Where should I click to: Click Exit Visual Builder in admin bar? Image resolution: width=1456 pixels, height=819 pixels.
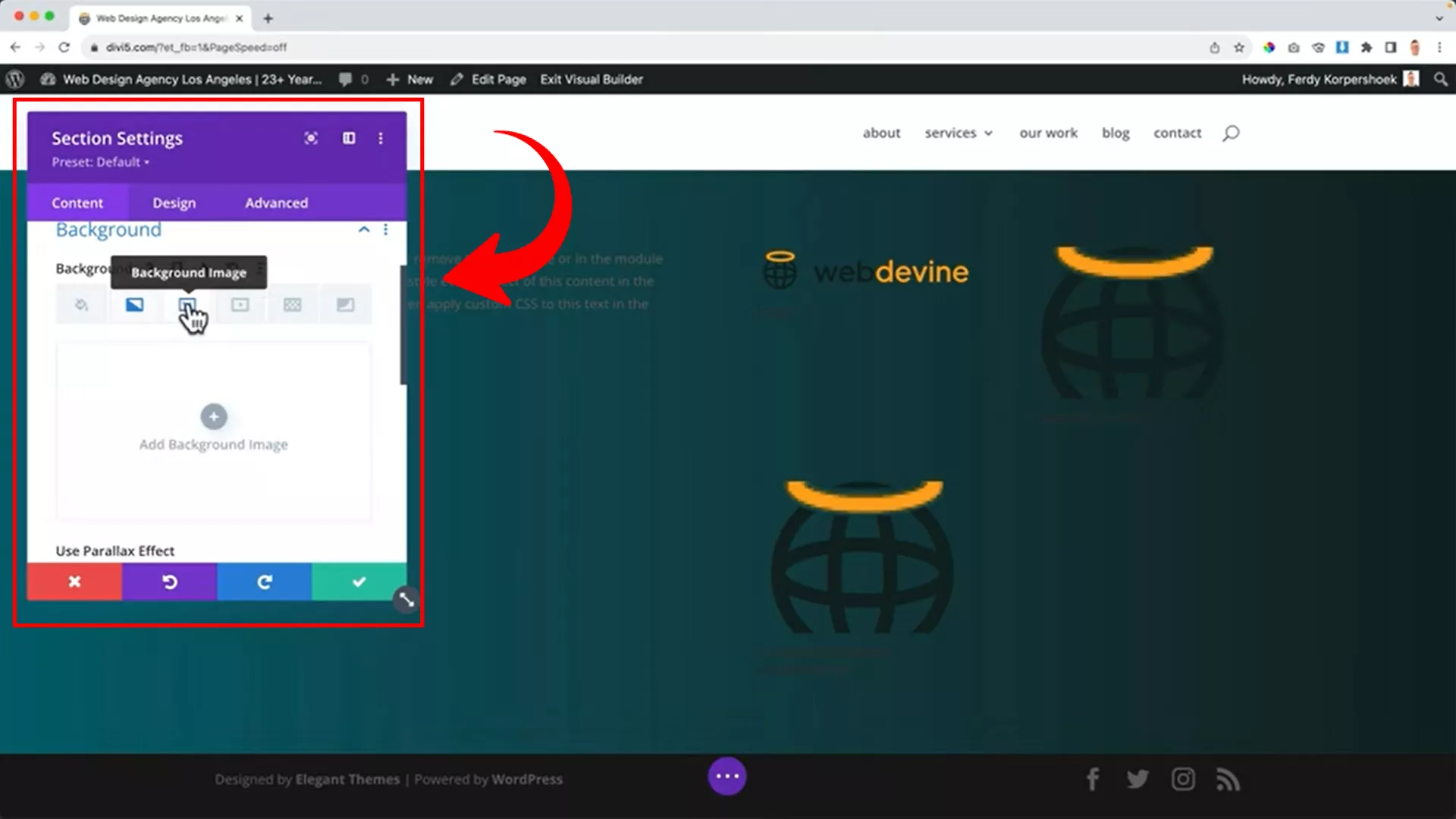[x=591, y=80]
